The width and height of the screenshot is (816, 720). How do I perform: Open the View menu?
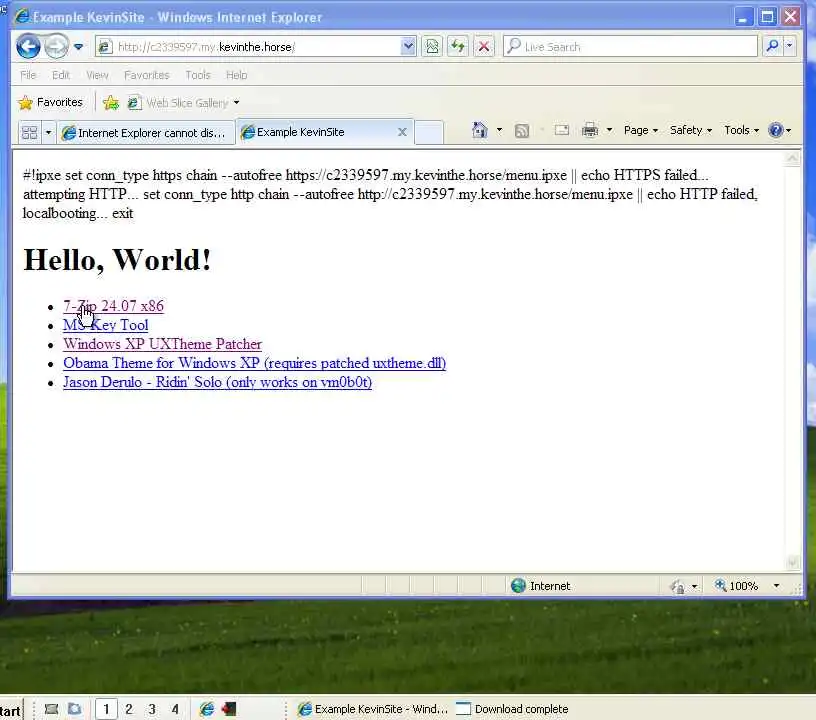[97, 75]
